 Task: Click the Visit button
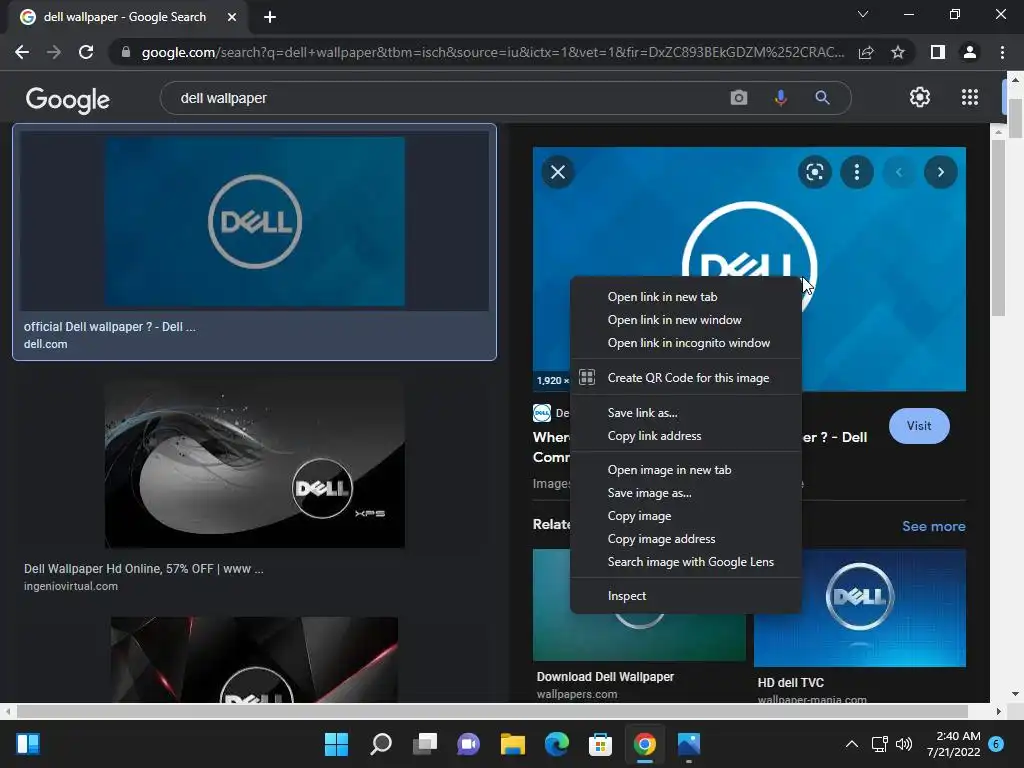(x=919, y=426)
